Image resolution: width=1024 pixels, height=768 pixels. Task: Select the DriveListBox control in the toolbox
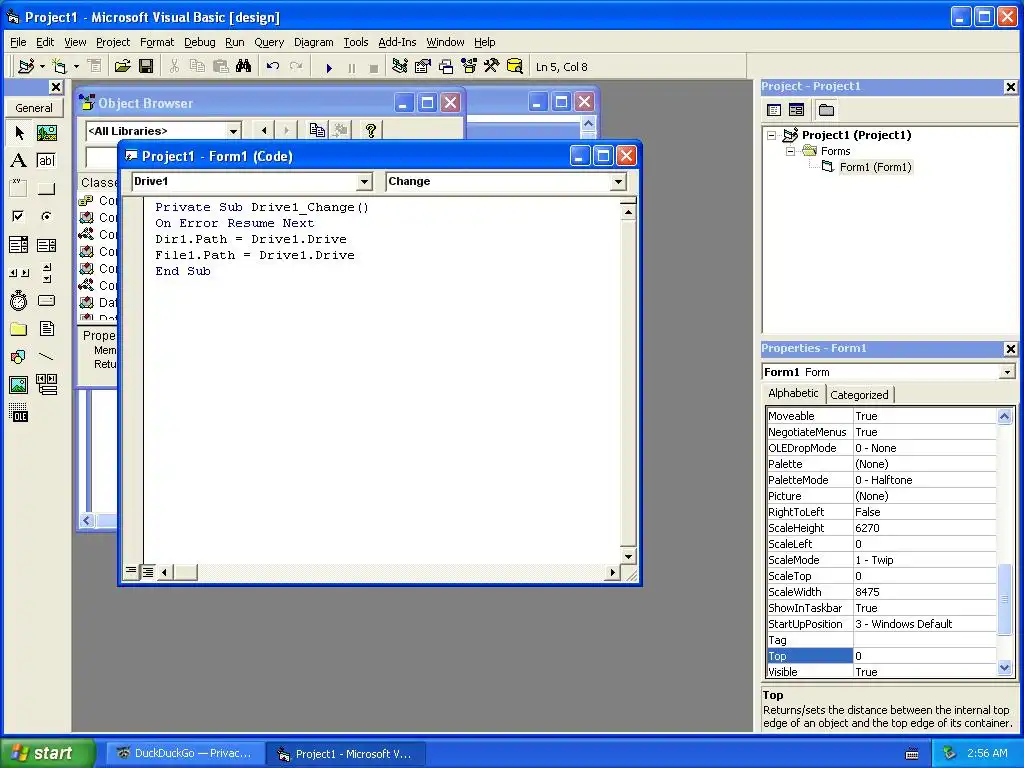click(x=46, y=300)
